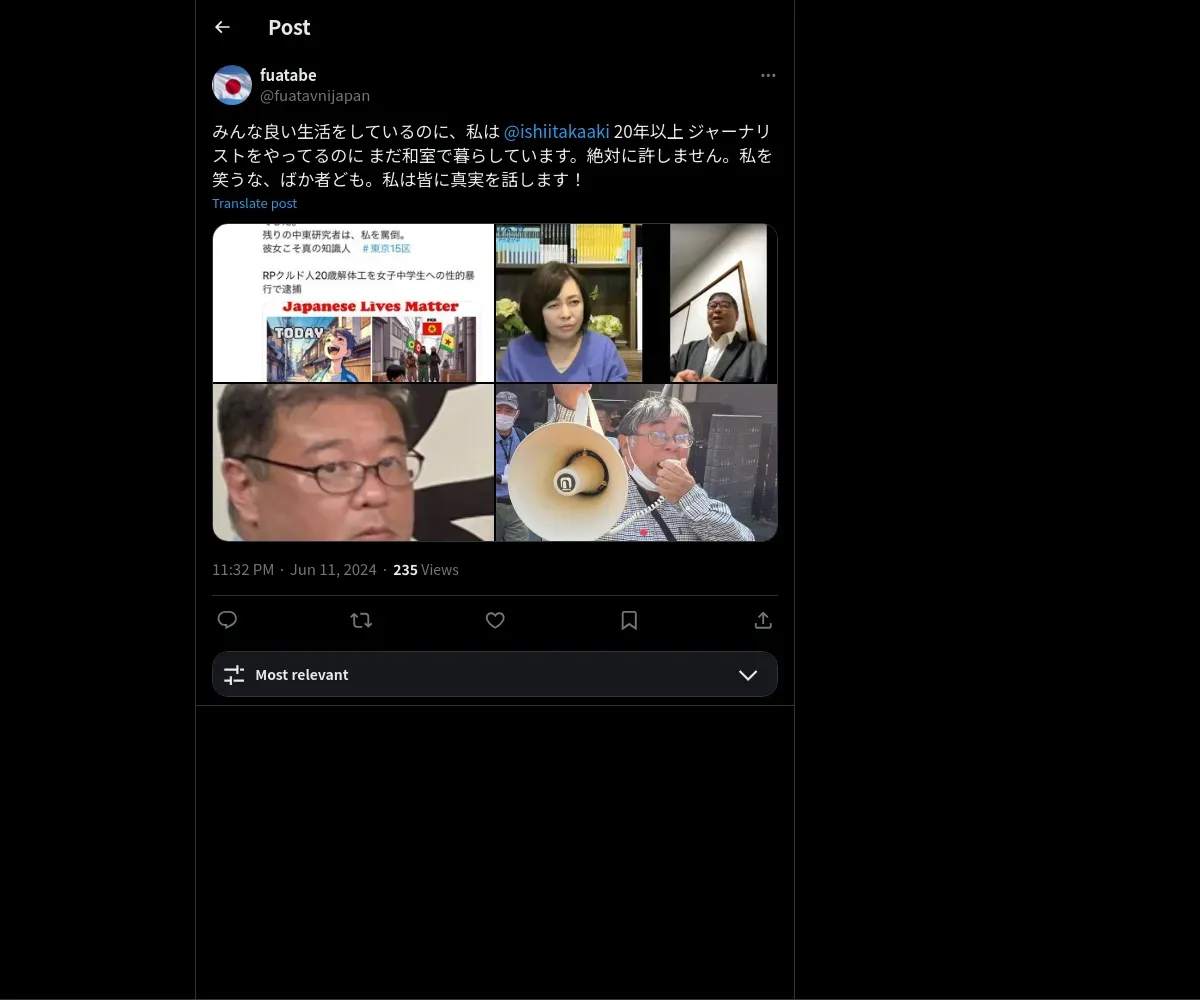Click the reply speech bubble icon
Screen dimensions: 1200x1000
click(227, 620)
